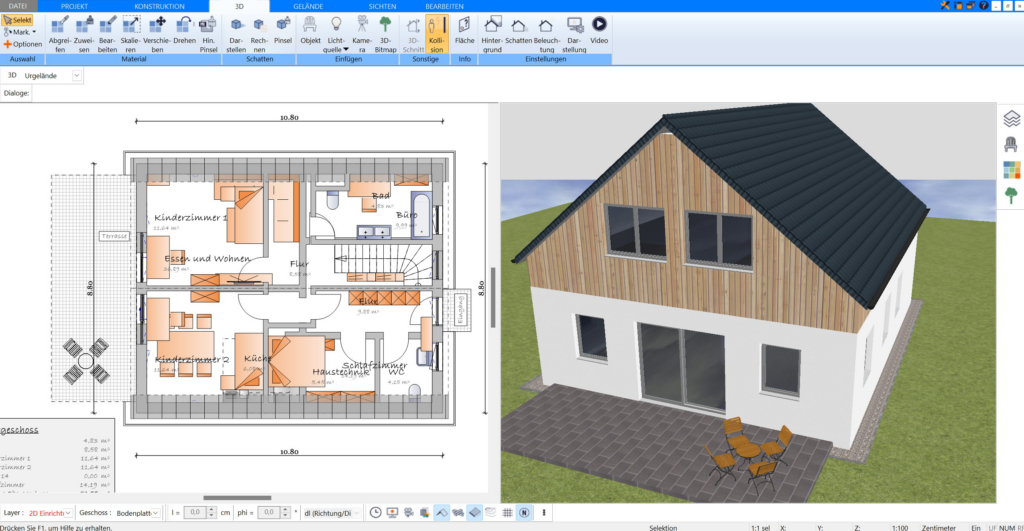
Task: Select Pinsel in the Schatten group
Action: (283, 31)
